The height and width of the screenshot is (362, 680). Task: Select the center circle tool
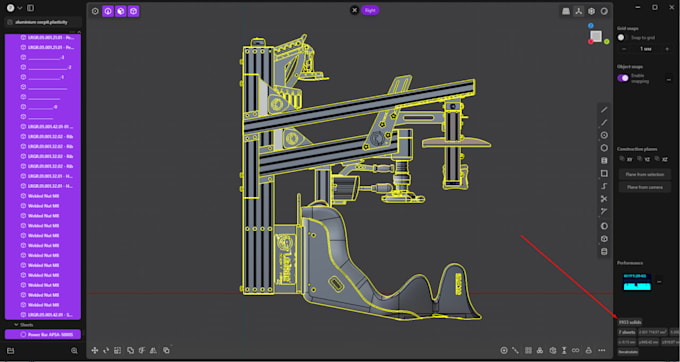(x=604, y=135)
